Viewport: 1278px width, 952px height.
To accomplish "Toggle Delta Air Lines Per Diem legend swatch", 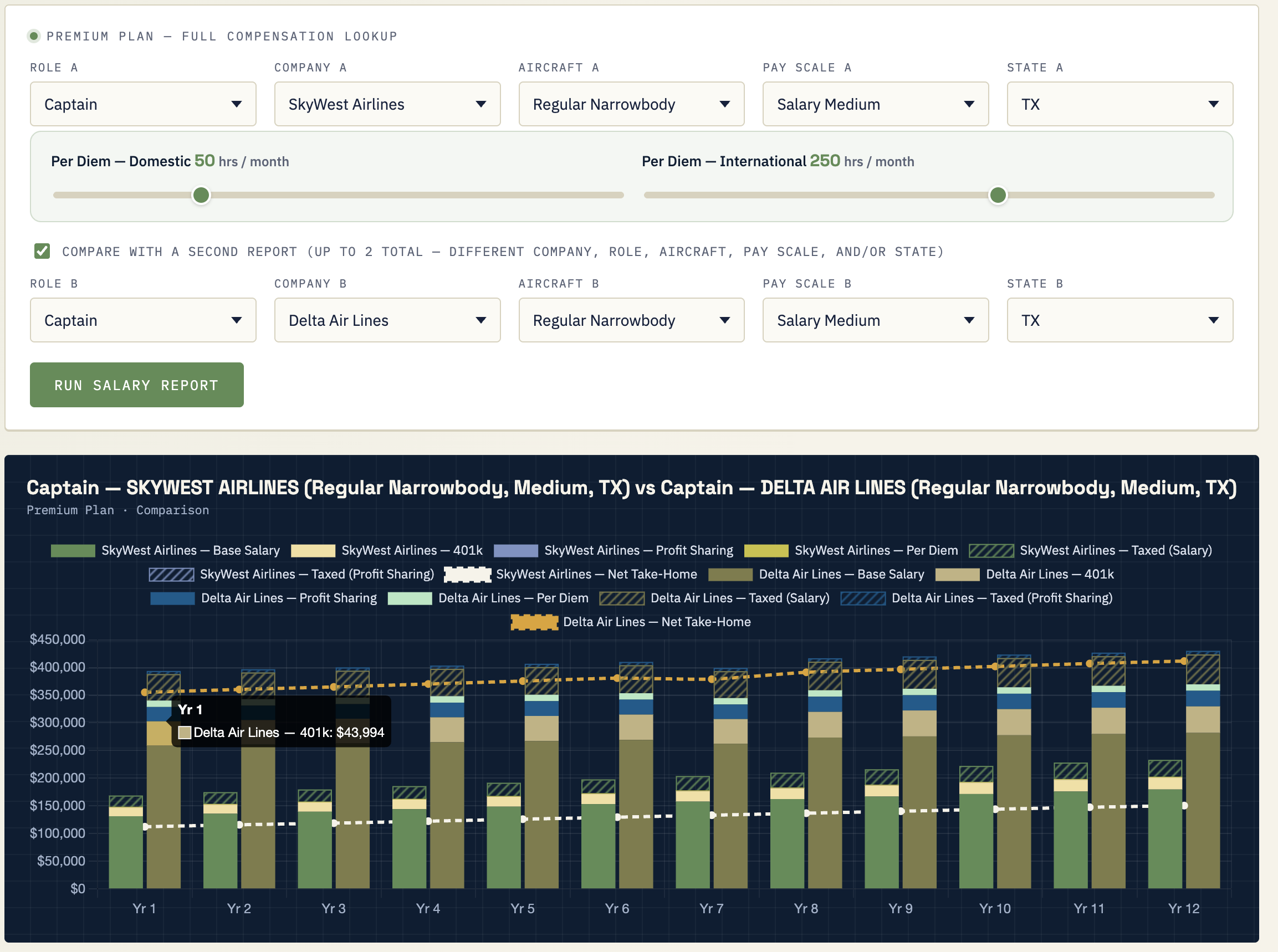I will (x=410, y=598).
